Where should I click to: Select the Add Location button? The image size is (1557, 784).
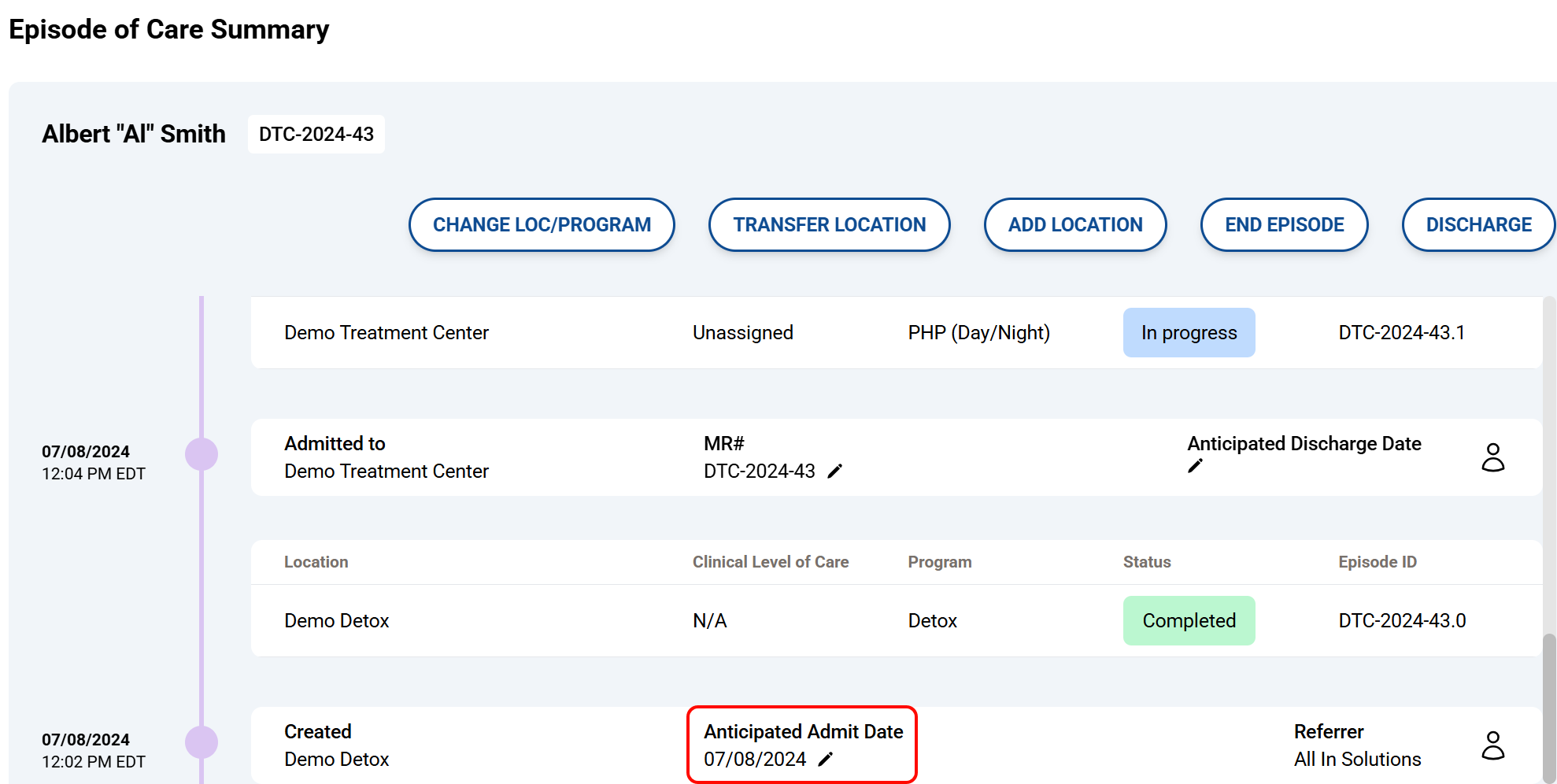(x=1074, y=225)
